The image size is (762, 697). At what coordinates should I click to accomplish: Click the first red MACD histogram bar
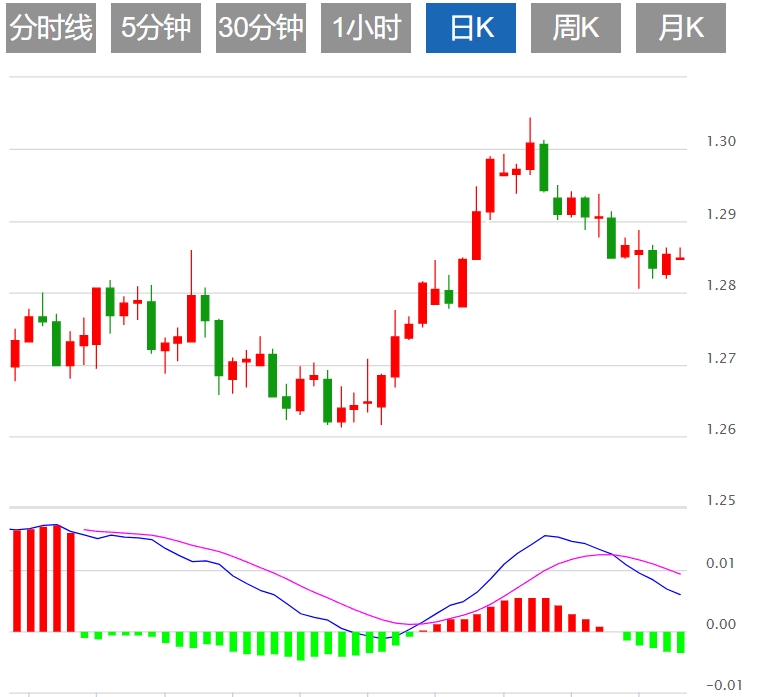(17, 581)
